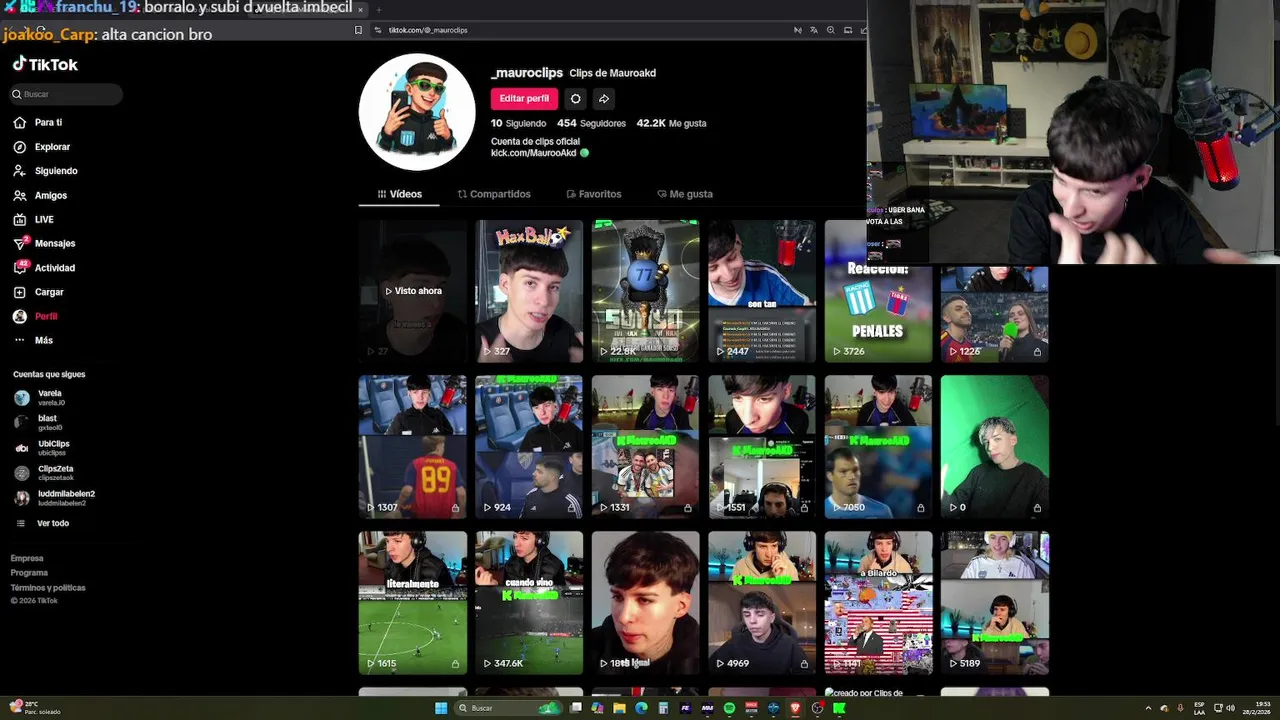This screenshot has width=1280, height=720.
Task: Open the video with 7050 views
Action: [878, 446]
